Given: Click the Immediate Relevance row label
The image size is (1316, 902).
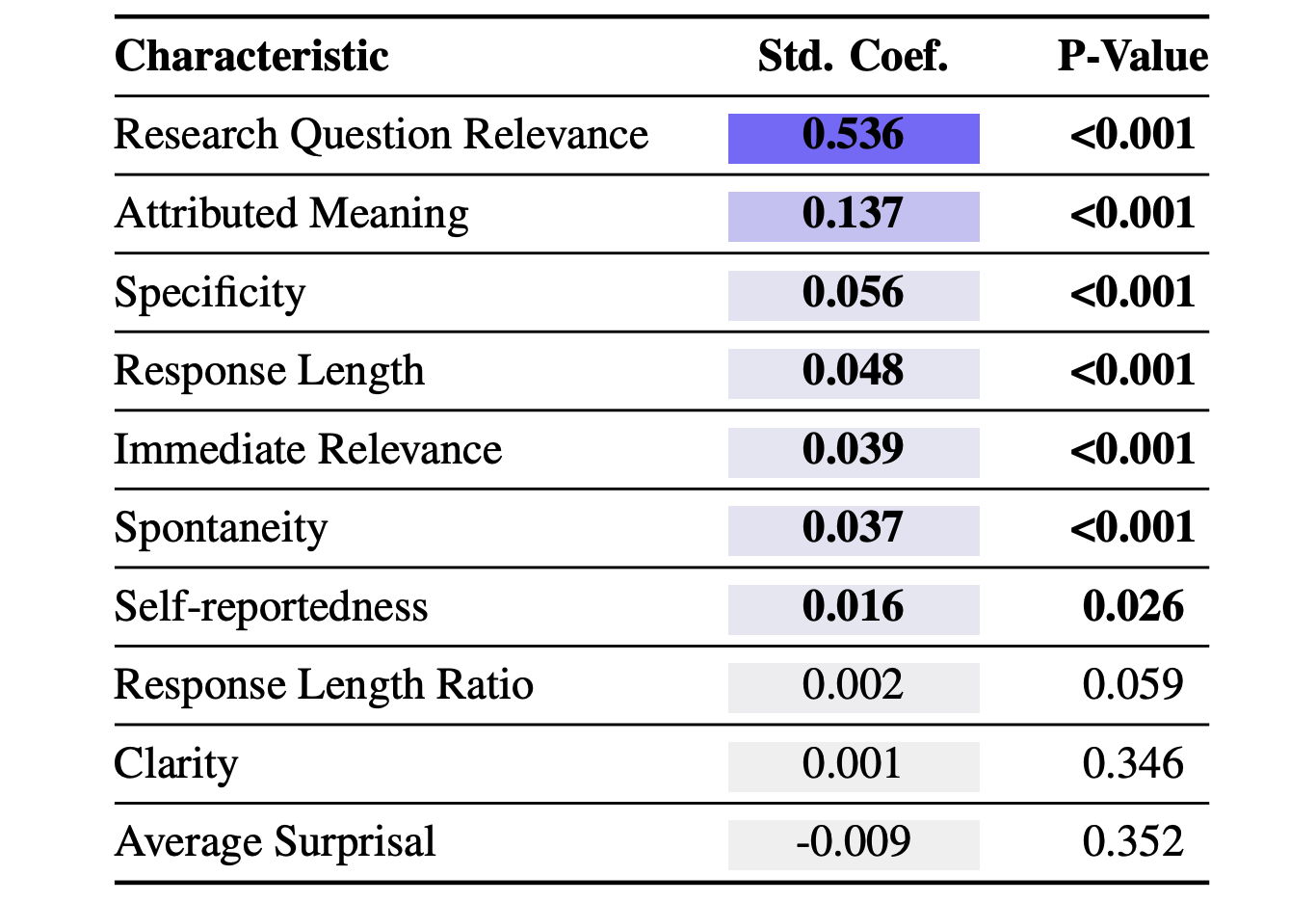Looking at the screenshot, I should [x=307, y=450].
